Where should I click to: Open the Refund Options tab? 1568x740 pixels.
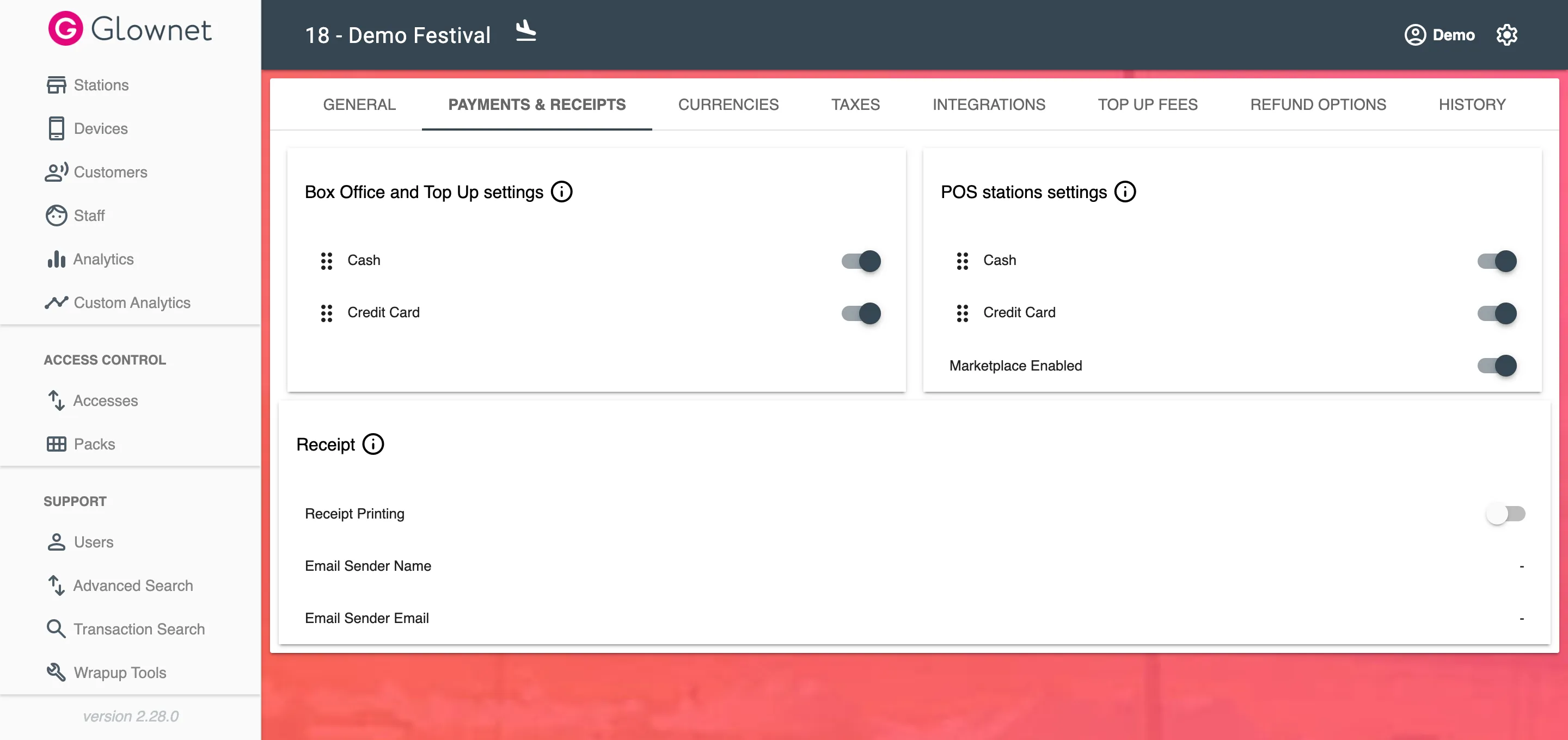click(x=1317, y=104)
